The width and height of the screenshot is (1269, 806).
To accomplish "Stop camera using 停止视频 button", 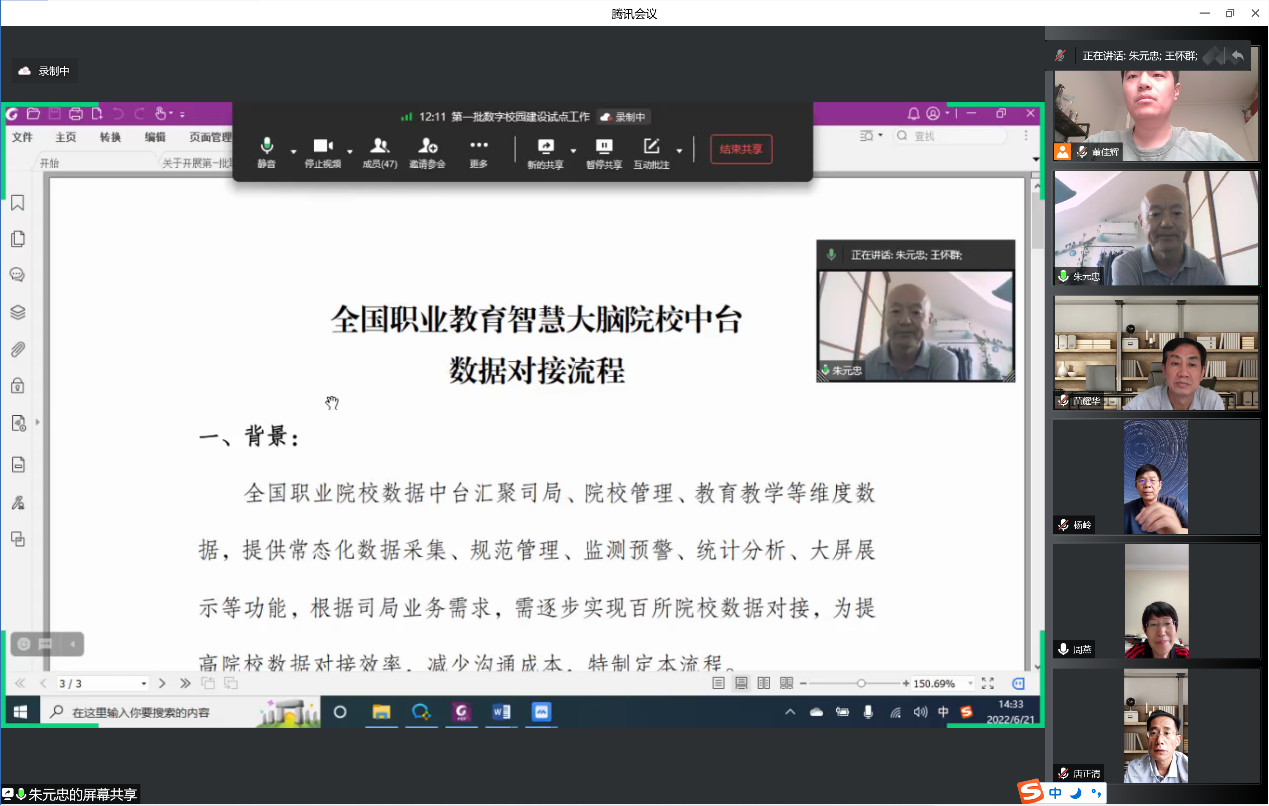I will click(322, 151).
